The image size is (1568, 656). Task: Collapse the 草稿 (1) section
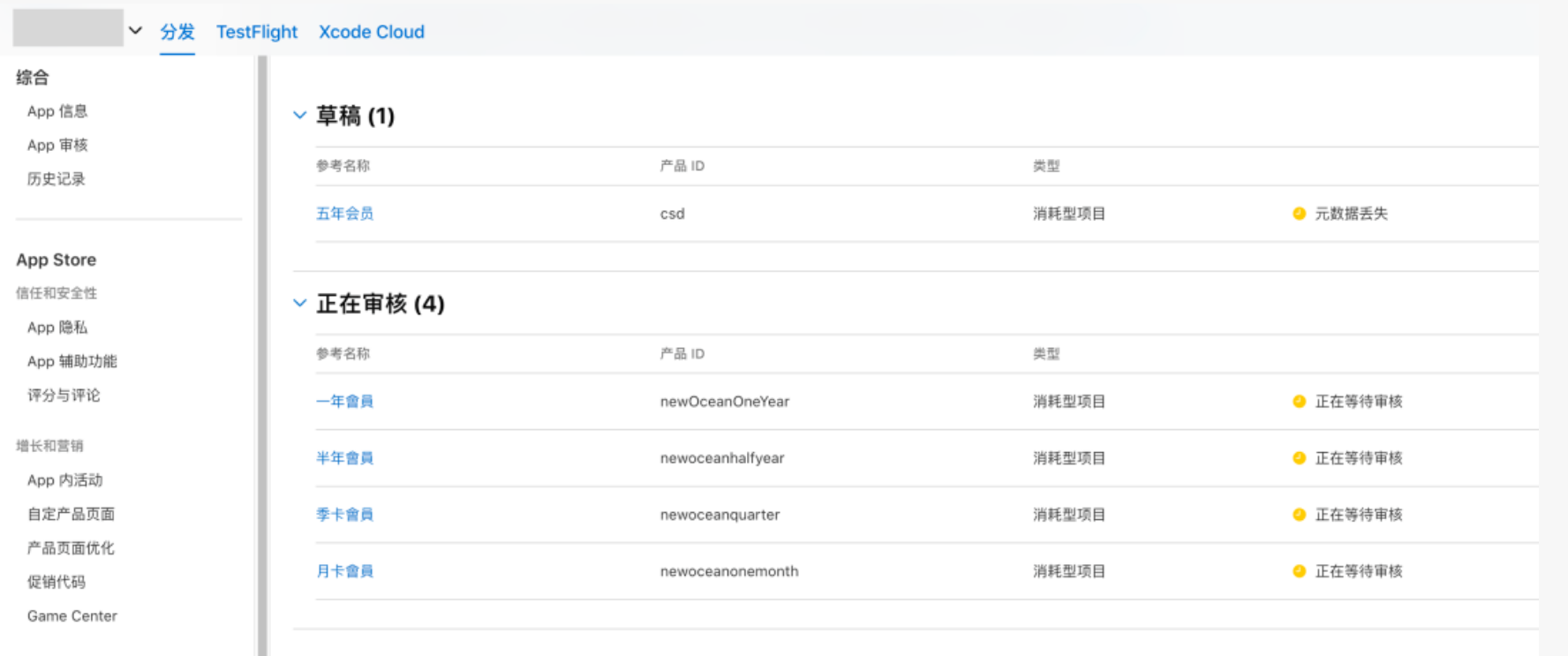300,116
